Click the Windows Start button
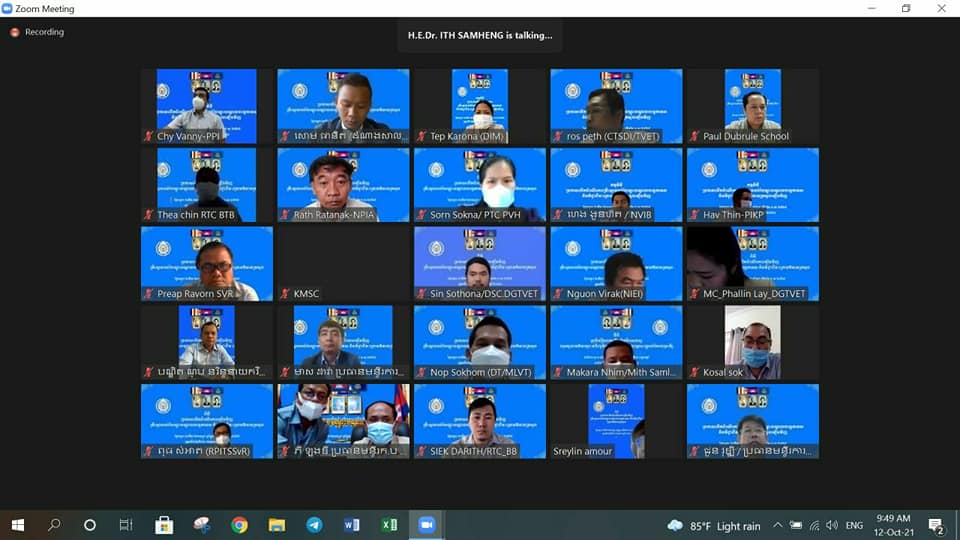 point(17,525)
